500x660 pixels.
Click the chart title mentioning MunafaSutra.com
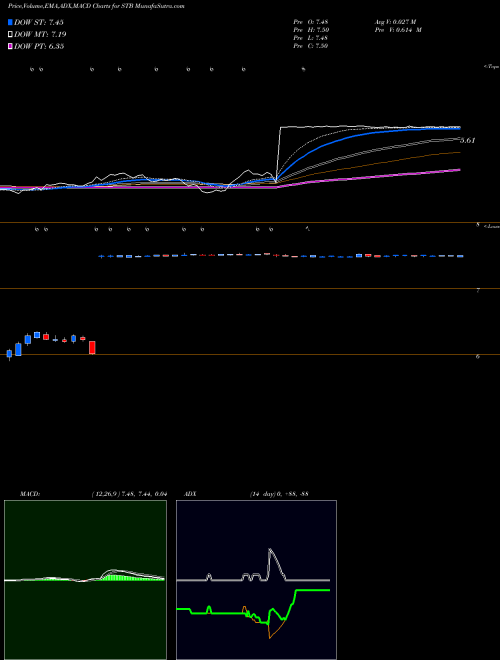click(x=96, y=6)
